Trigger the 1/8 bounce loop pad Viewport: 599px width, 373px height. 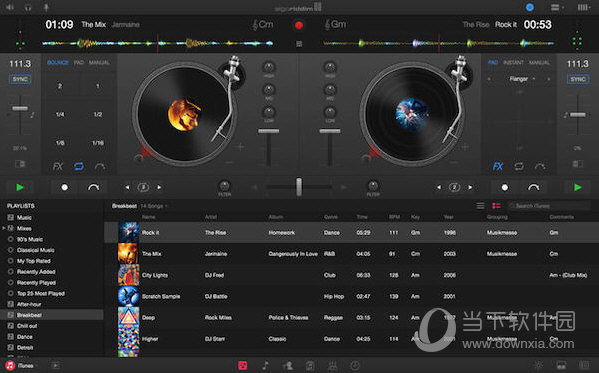point(60,143)
